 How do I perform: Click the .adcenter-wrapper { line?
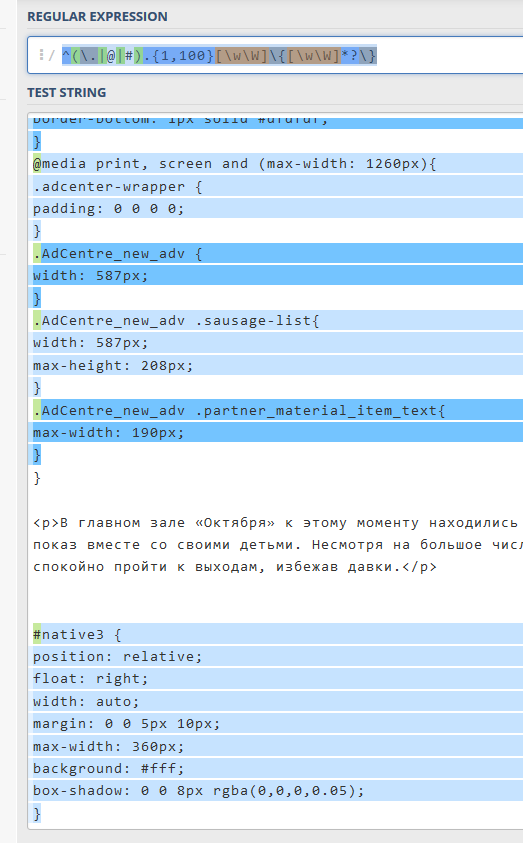[x=117, y=187]
